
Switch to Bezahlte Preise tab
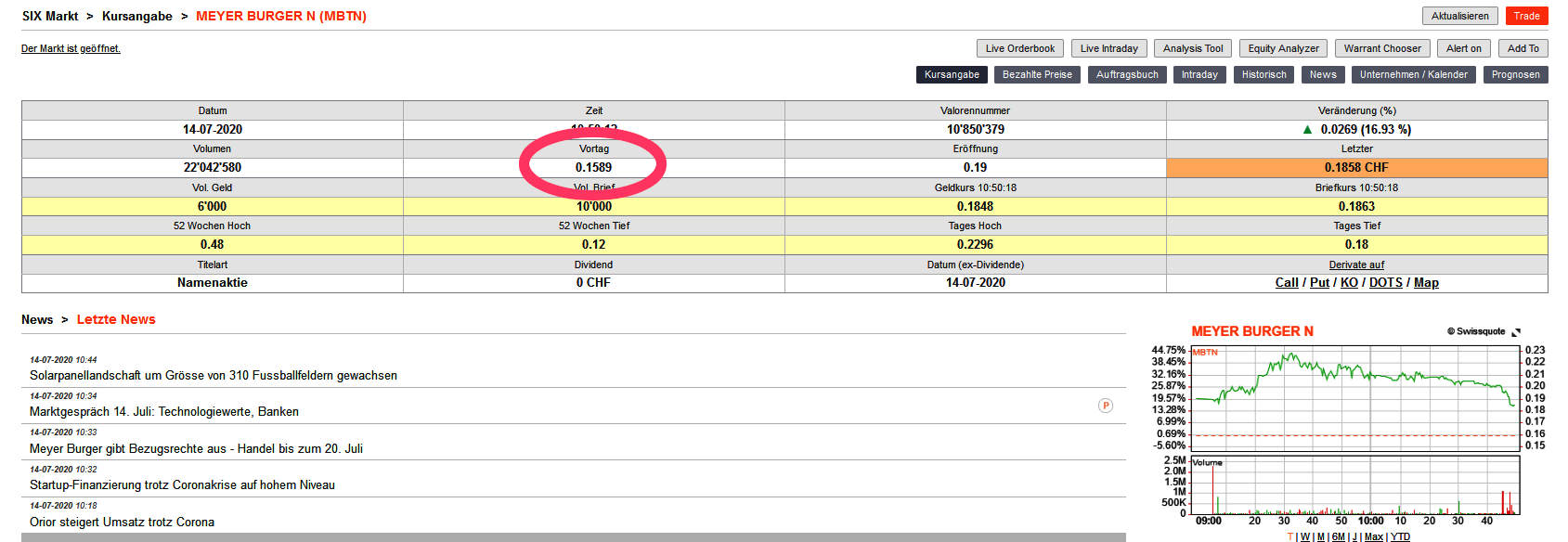tap(1037, 74)
